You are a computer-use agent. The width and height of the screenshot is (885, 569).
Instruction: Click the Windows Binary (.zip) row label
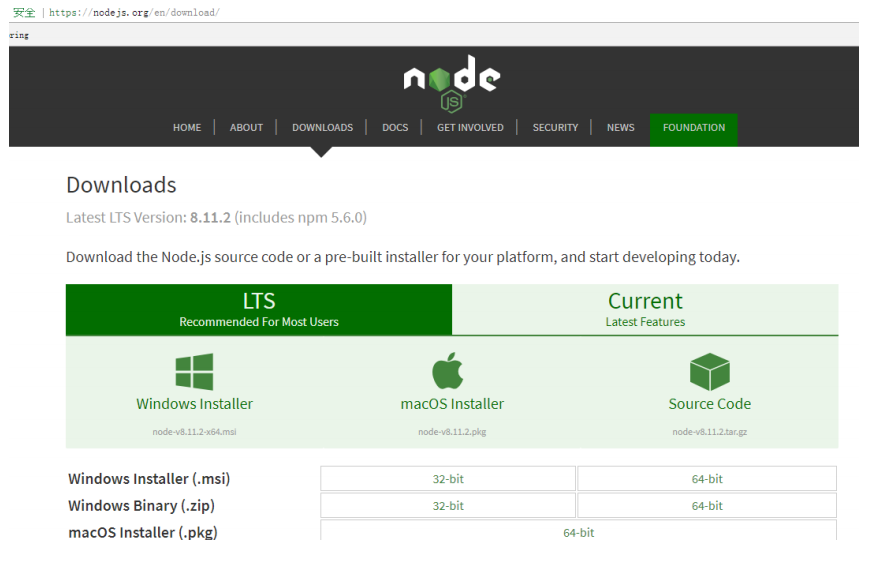click(142, 506)
